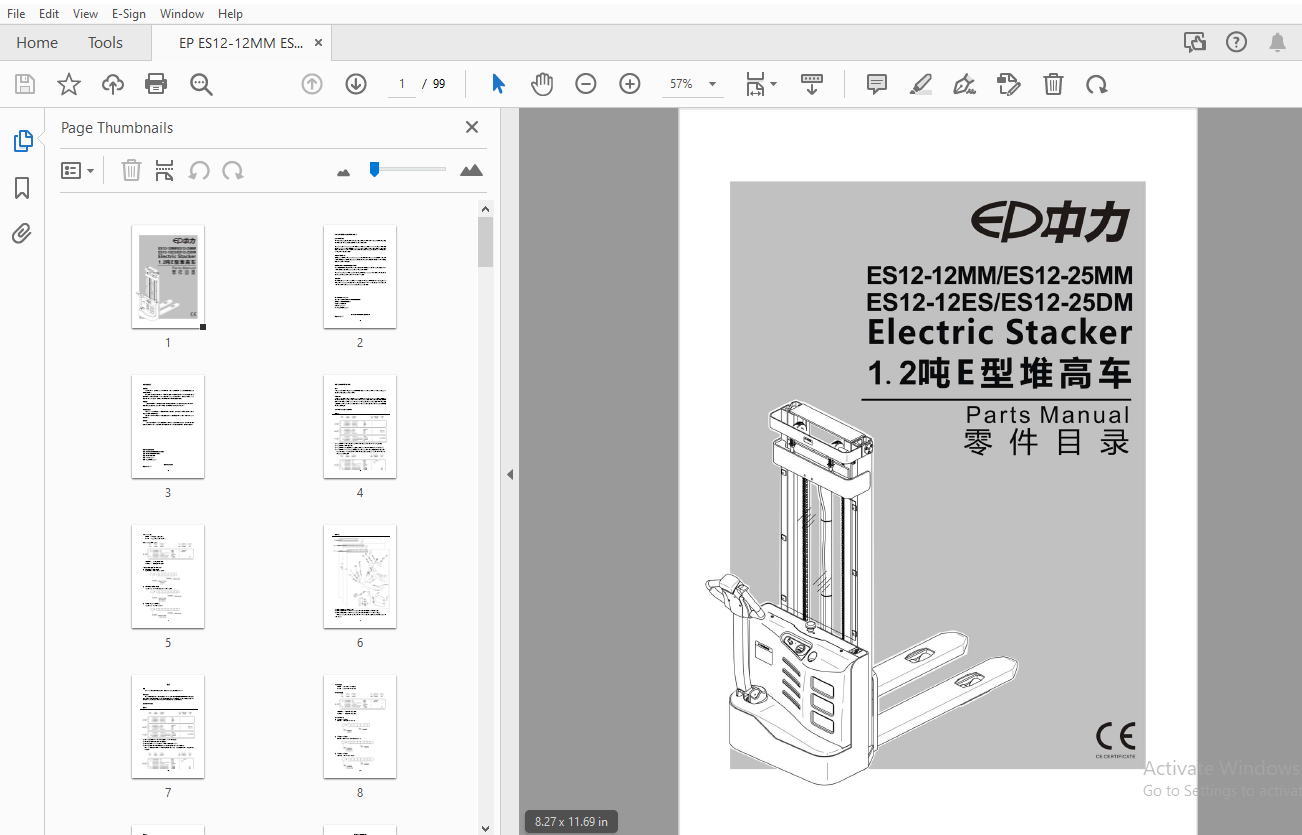This screenshot has height=835, width=1302.
Task: Enlarge thumbnail size large mountain icon
Action: coord(471,170)
